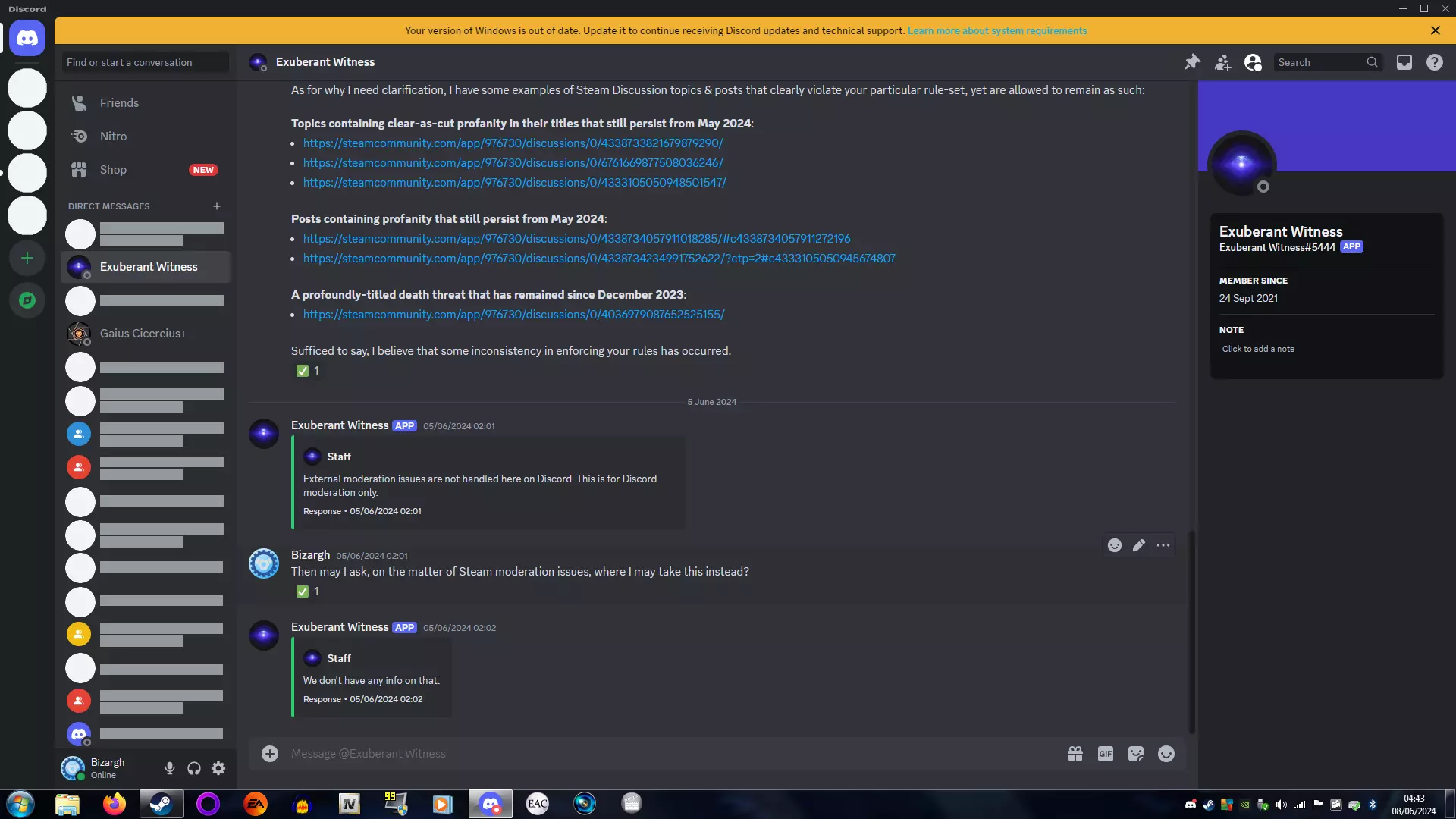The width and height of the screenshot is (1456, 819).
Task: Expand upload options plus button
Action: [270, 754]
